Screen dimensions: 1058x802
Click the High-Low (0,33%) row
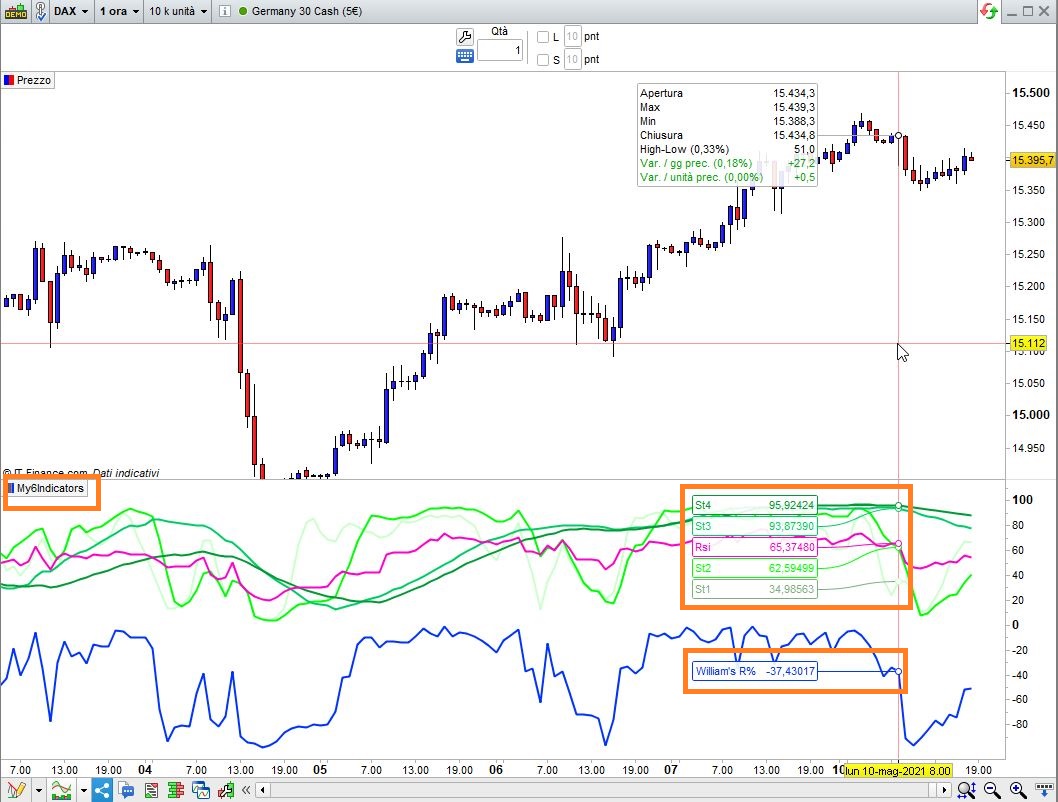pyautogui.click(x=727, y=150)
